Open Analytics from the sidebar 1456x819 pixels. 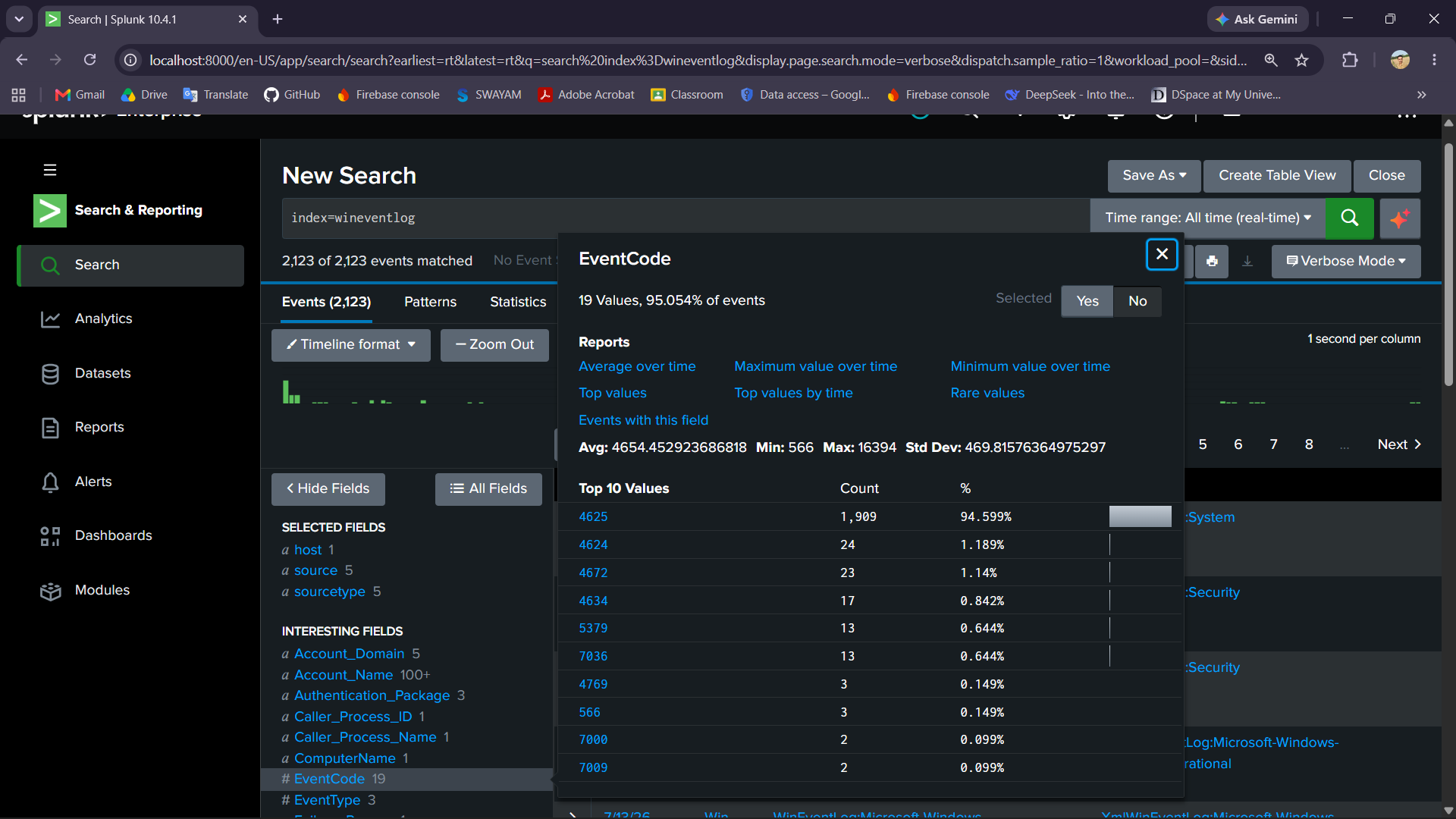[x=103, y=318]
